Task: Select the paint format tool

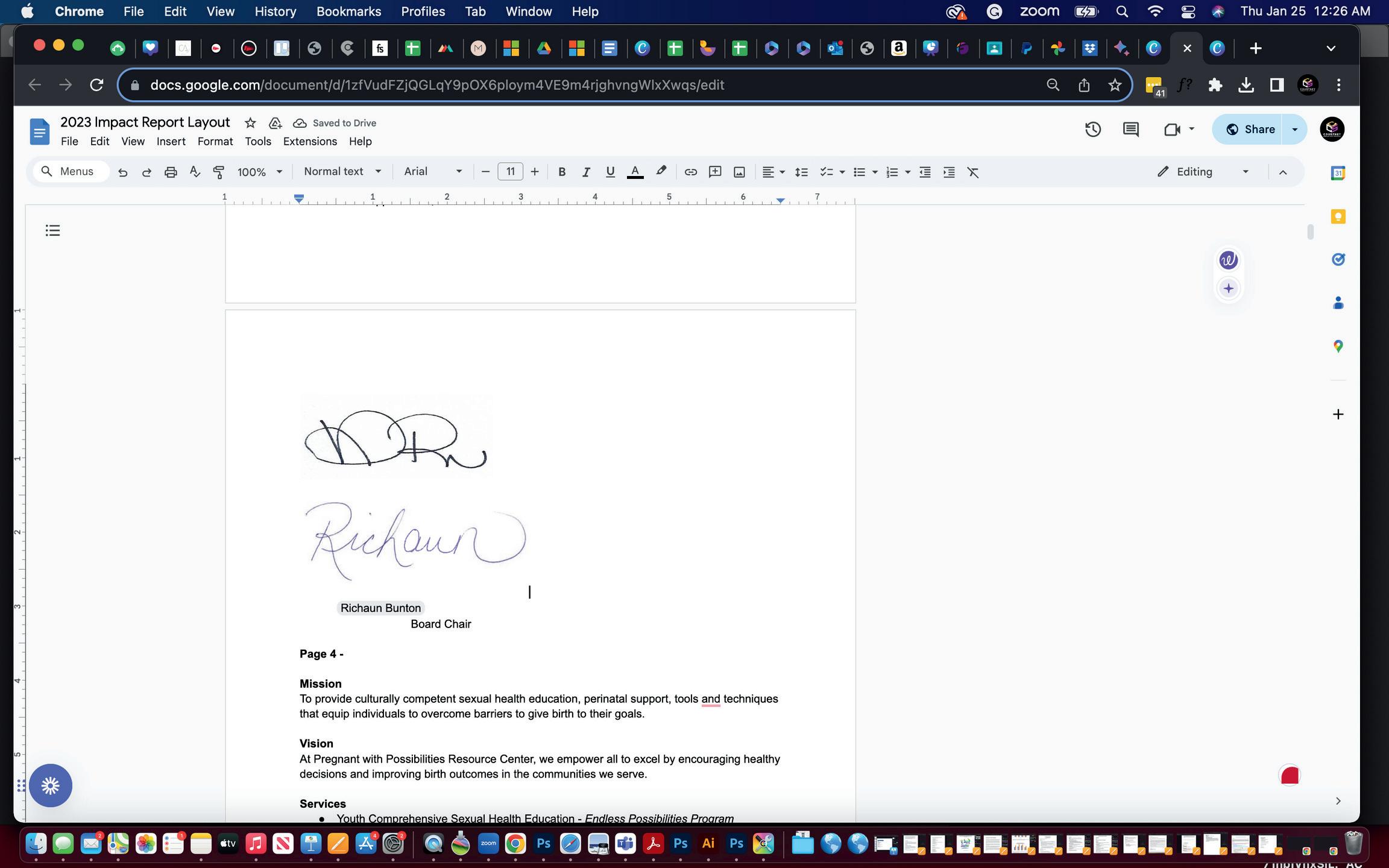Action: click(219, 172)
